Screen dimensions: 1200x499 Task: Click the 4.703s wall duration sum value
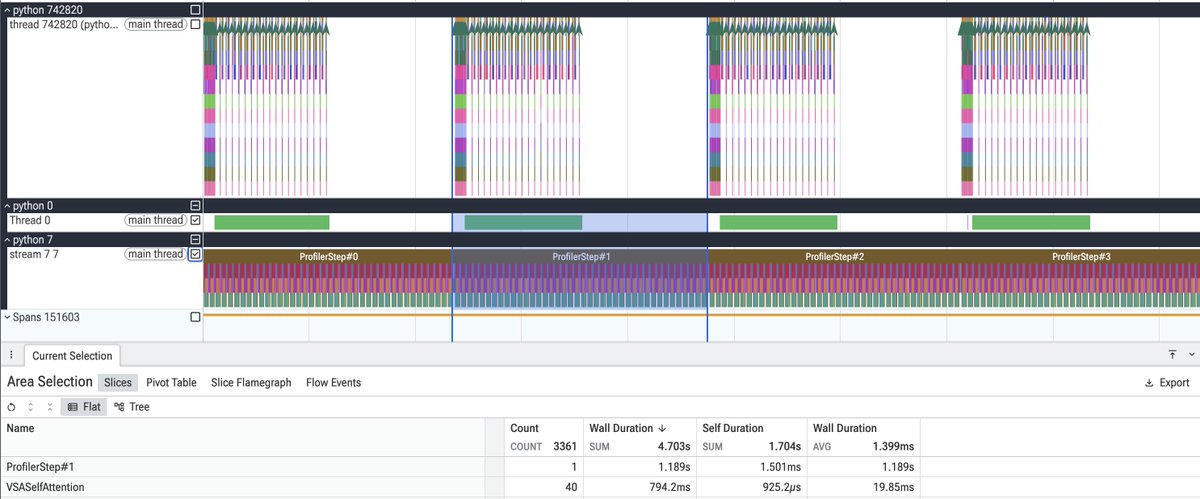click(672, 446)
